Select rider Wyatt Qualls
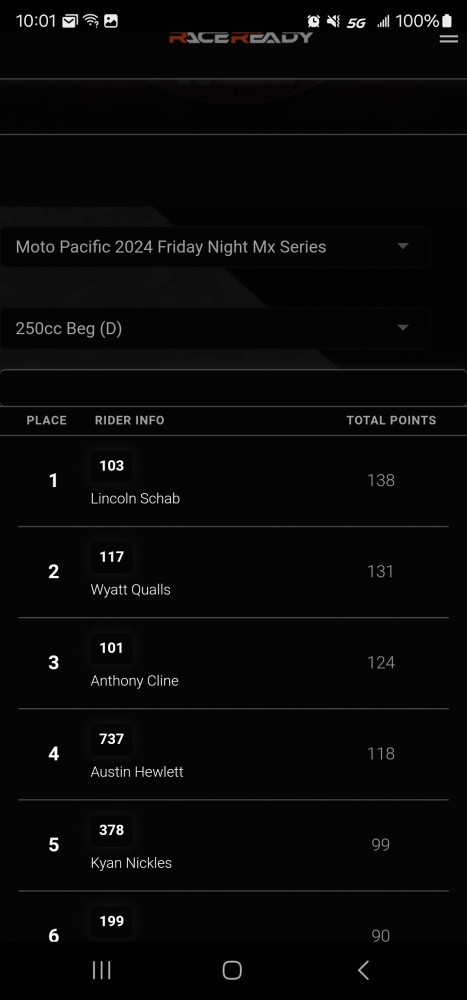The height and width of the screenshot is (1000, 467). coord(131,590)
